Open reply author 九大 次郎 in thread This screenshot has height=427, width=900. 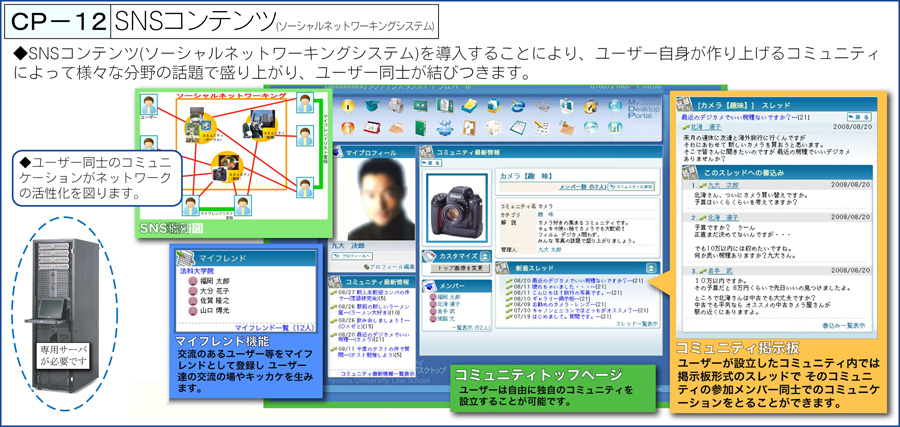click(723, 185)
